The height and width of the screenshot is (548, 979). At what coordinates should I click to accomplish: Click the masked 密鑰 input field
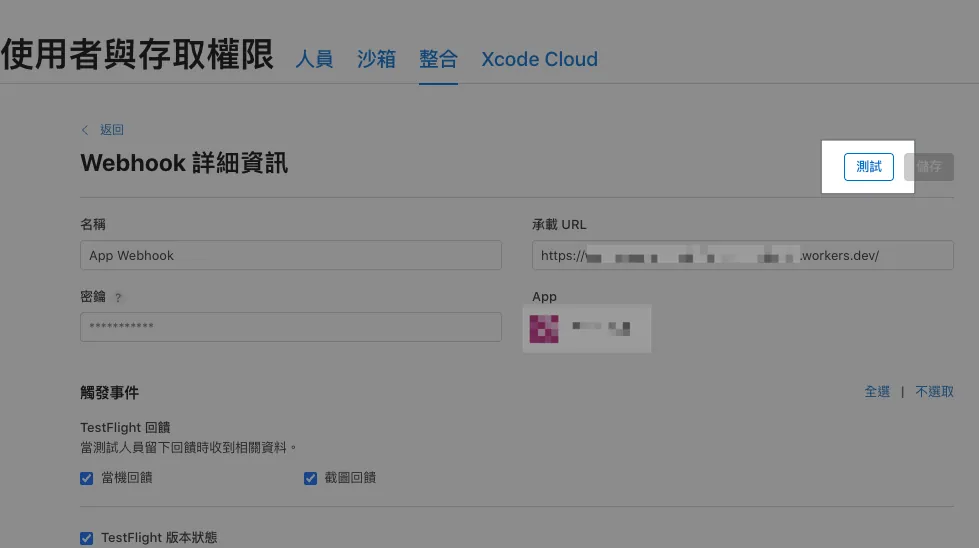(x=290, y=327)
